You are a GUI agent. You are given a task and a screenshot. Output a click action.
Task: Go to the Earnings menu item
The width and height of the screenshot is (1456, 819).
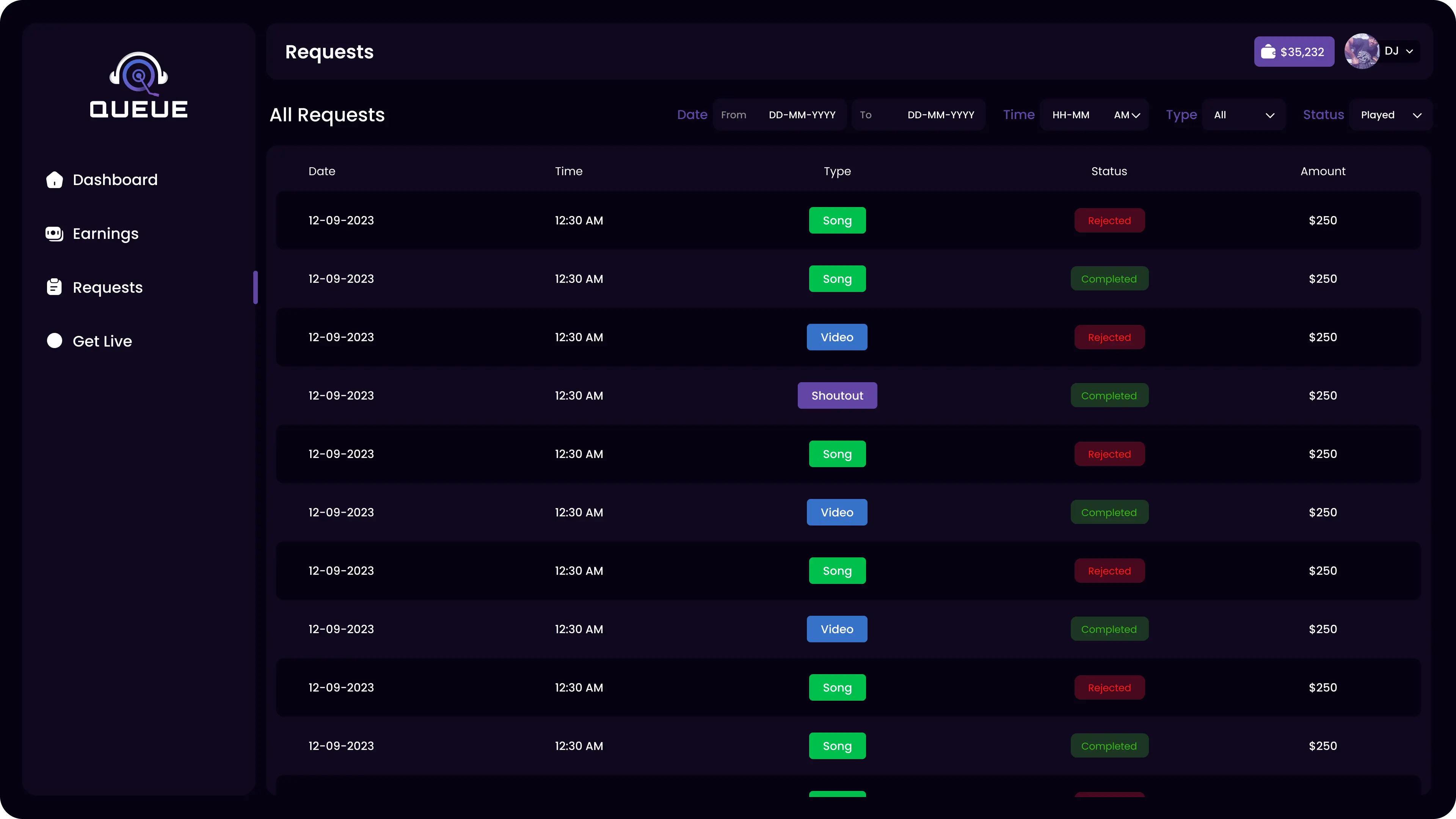106,234
